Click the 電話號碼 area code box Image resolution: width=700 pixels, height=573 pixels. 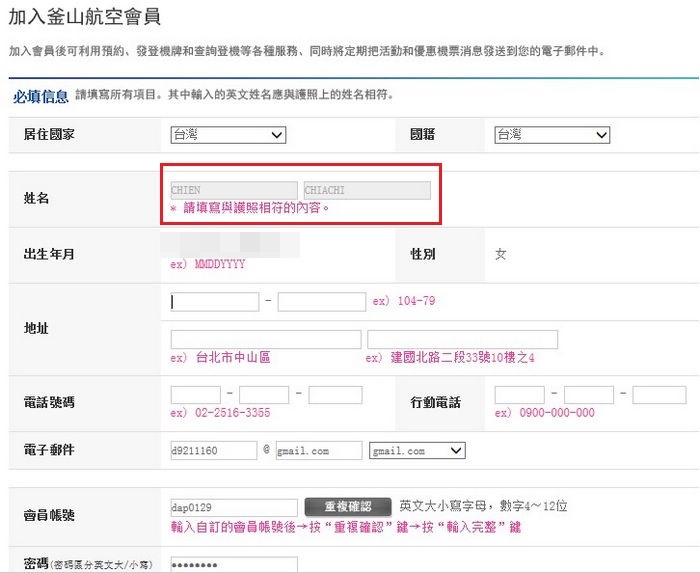(196, 395)
